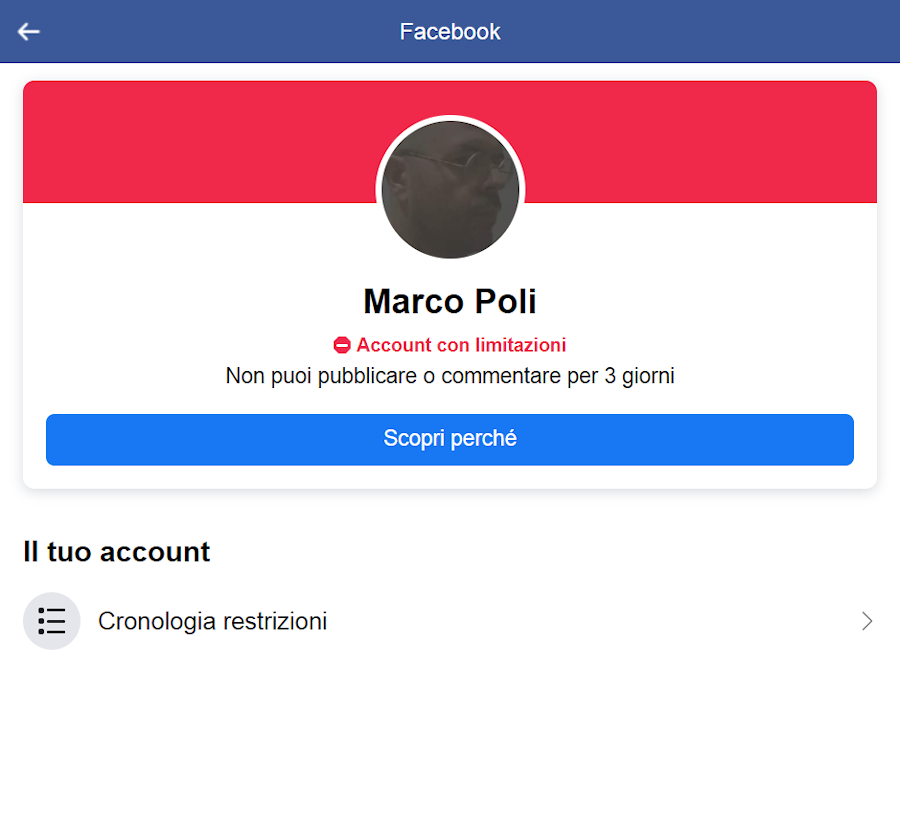Expand Cronologia restrizioni via chevron arrow

point(867,621)
